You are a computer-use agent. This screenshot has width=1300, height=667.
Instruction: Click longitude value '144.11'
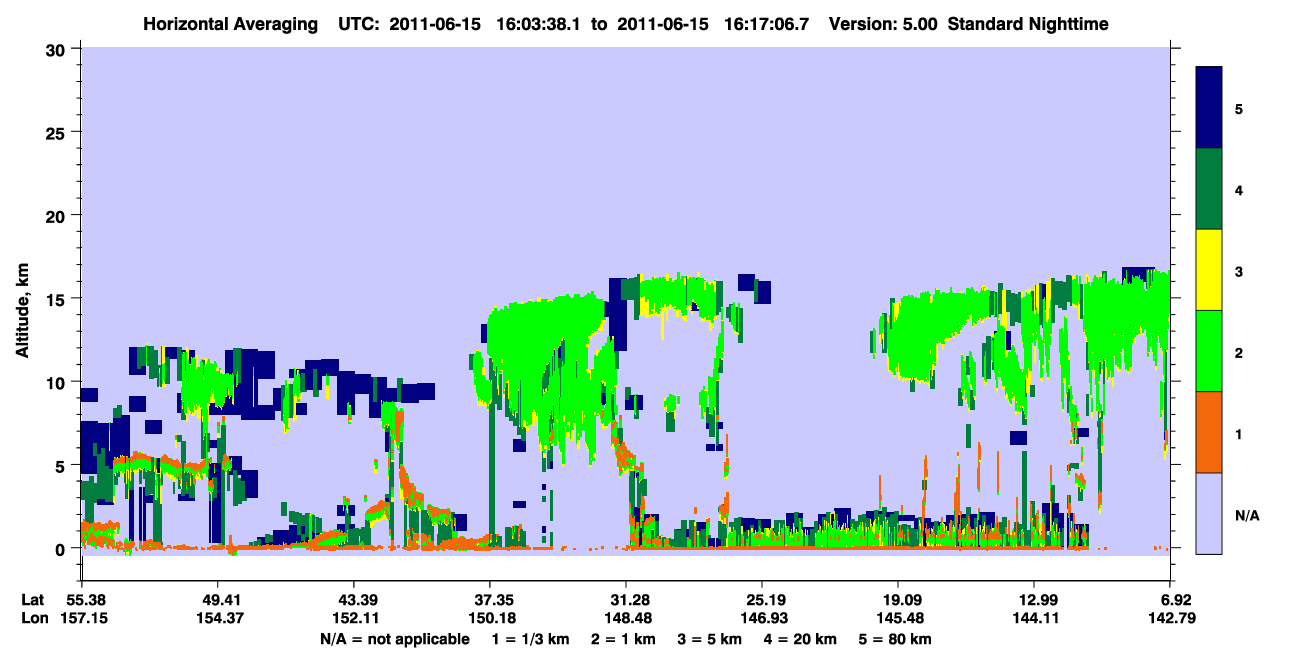1034,618
